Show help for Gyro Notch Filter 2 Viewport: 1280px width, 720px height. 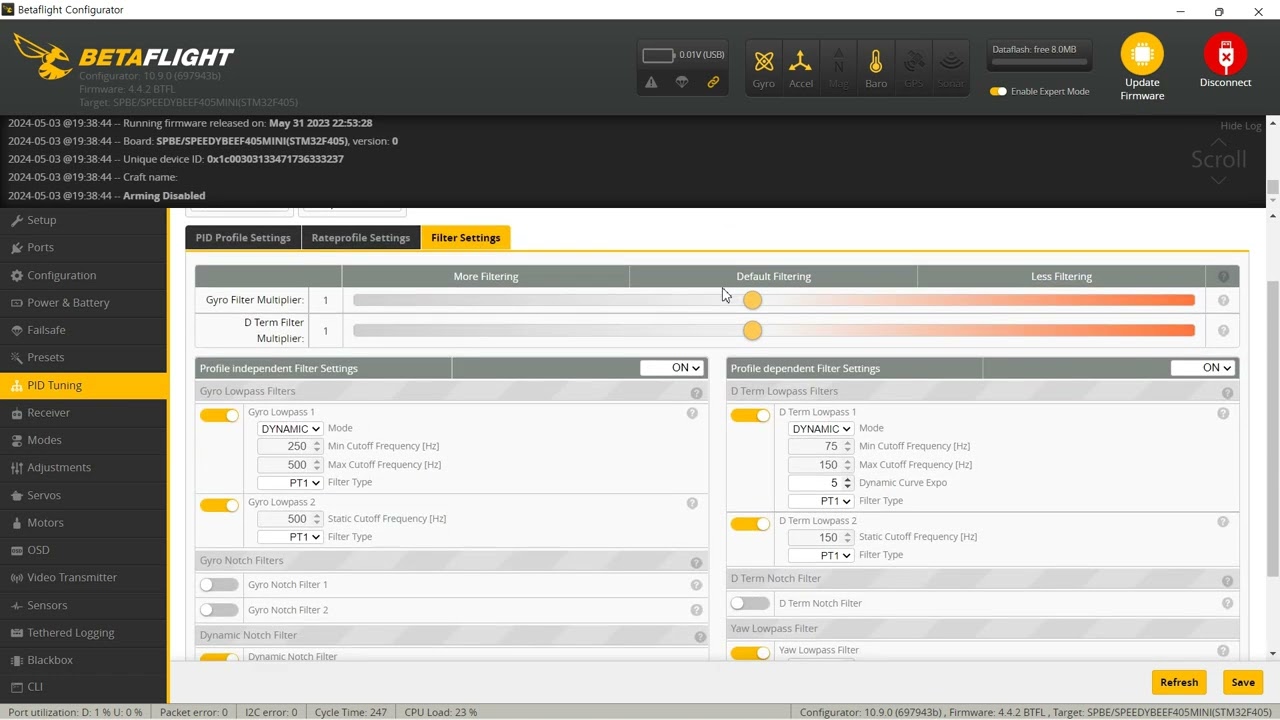click(x=696, y=610)
